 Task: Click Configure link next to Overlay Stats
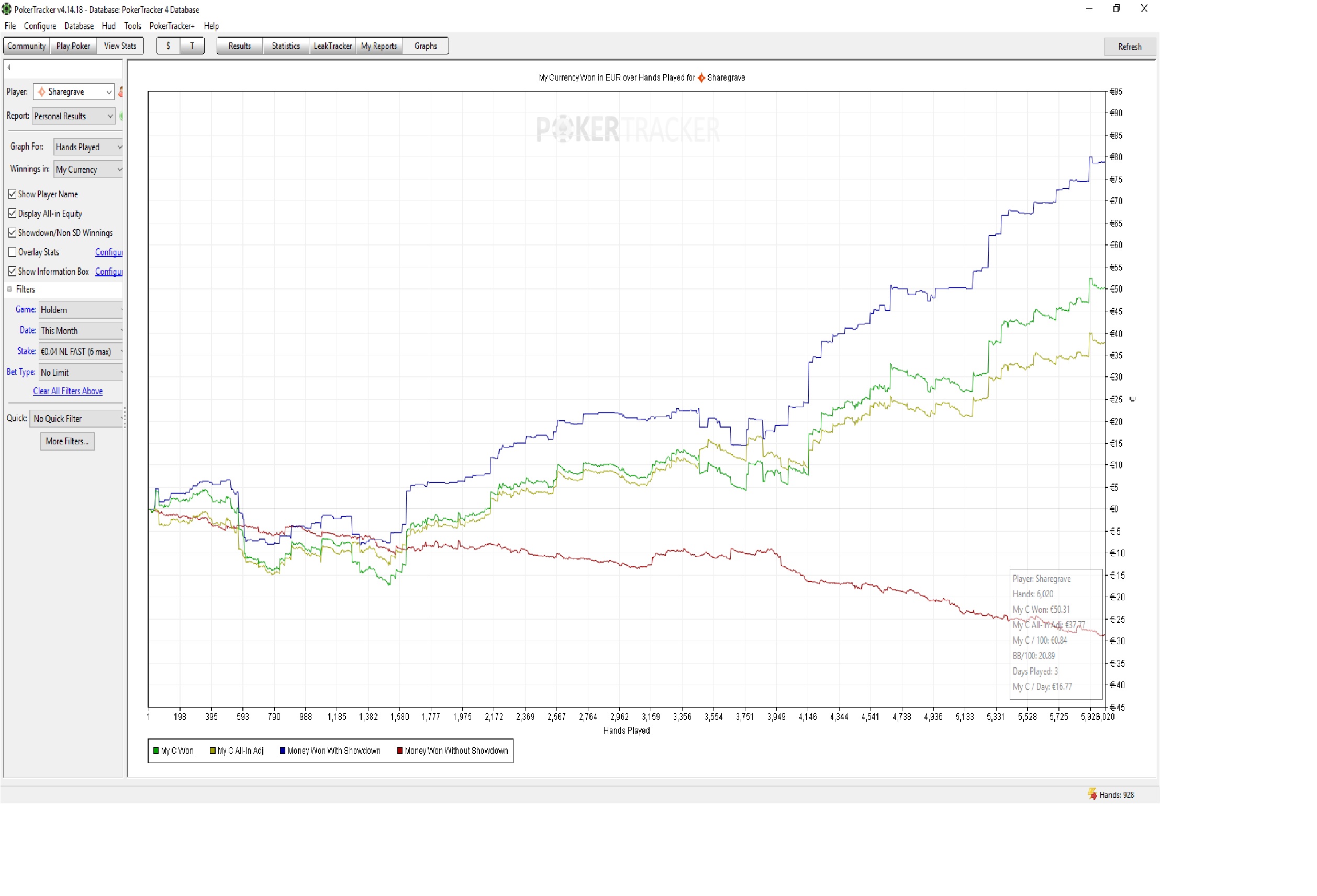(x=109, y=252)
